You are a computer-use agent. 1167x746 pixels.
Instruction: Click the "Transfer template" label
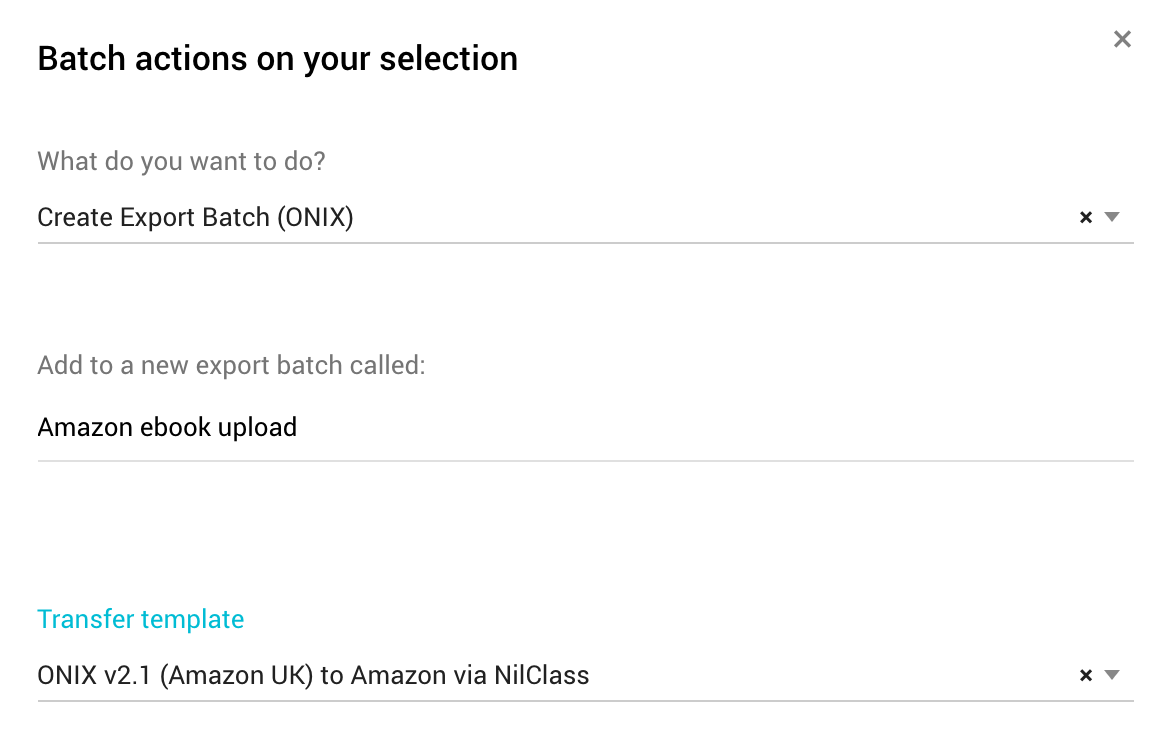[140, 619]
